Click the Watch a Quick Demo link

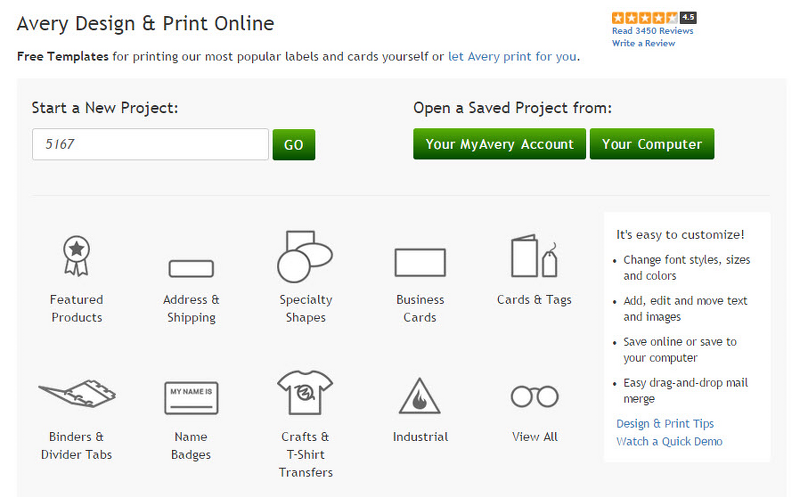(669, 441)
